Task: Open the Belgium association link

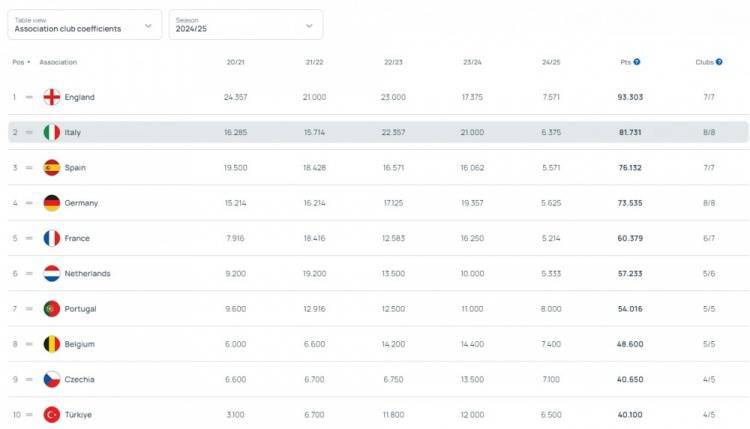Action: tap(80, 344)
